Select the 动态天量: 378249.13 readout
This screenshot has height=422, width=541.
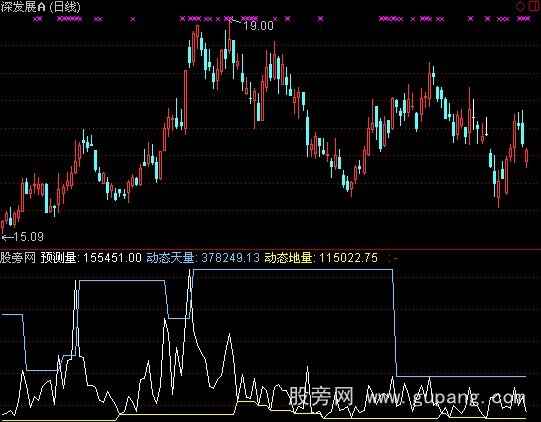pyautogui.click(x=203, y=258)
